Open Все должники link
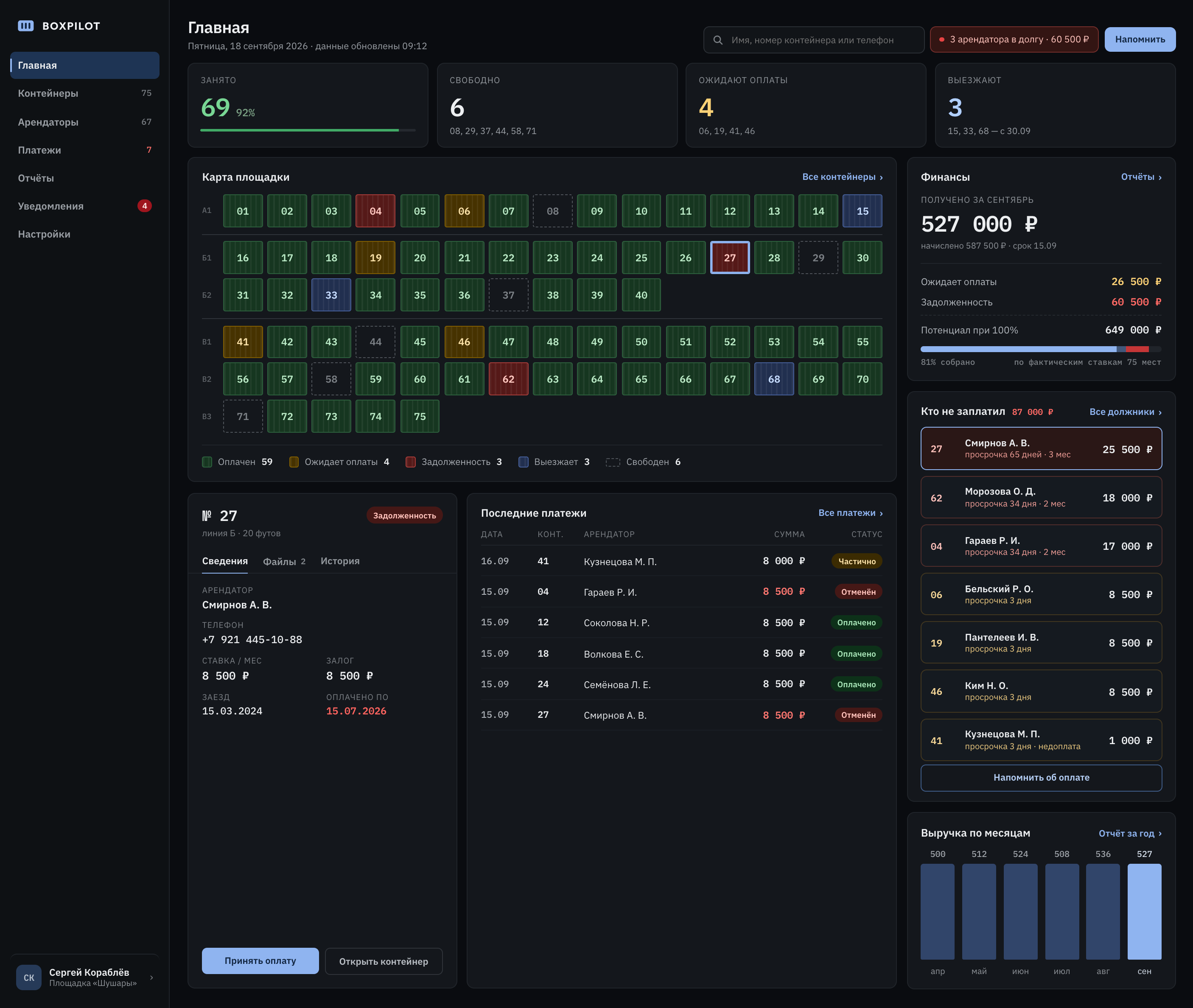Screen dimensions: 1193x1008 (x=1125, y=412)
